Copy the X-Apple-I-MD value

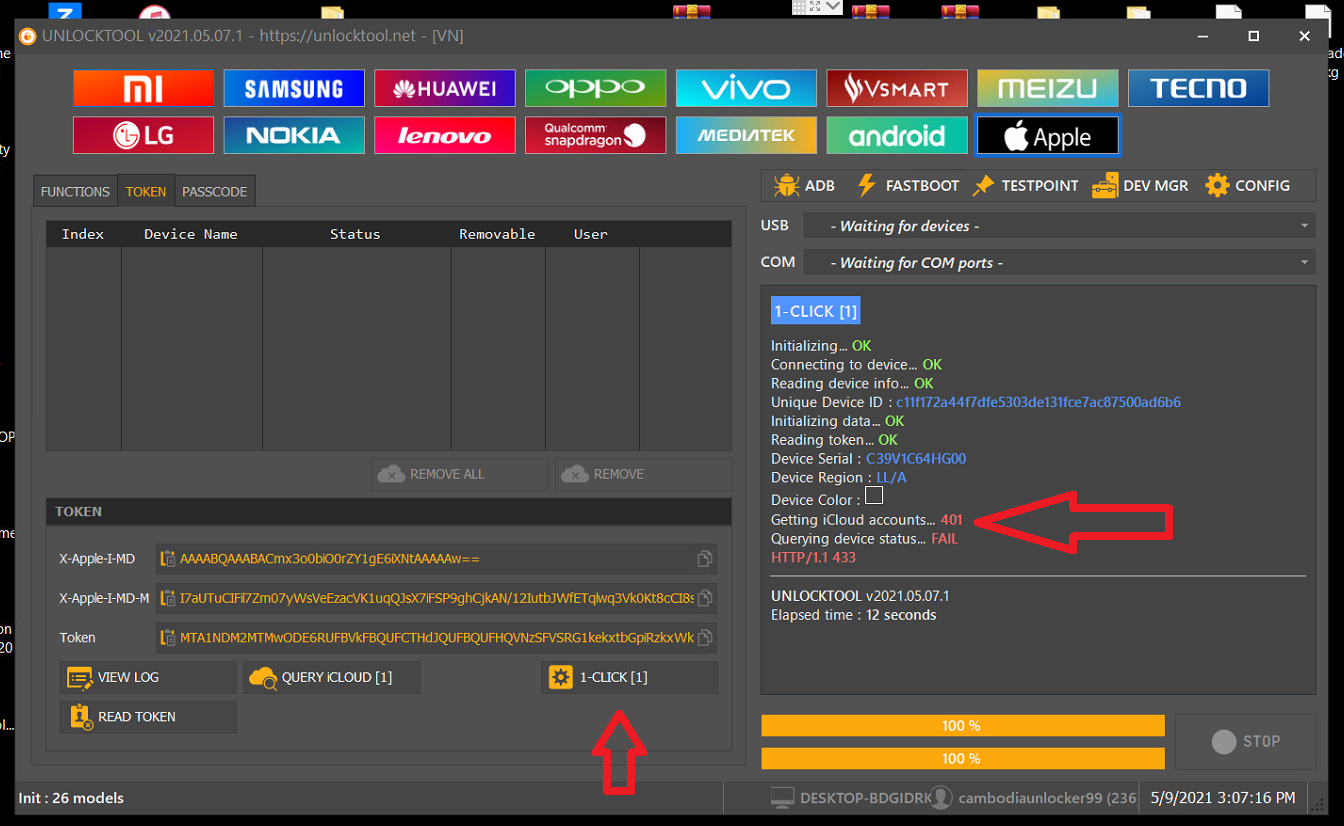705,559
